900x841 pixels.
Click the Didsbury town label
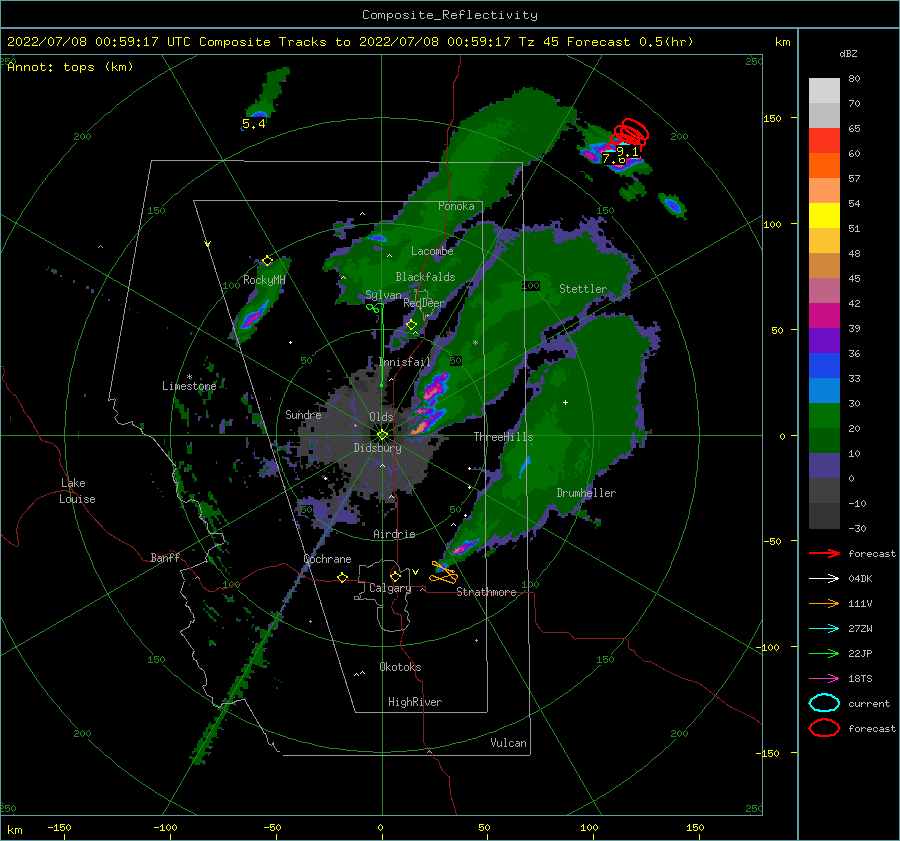tap(377, 448)
